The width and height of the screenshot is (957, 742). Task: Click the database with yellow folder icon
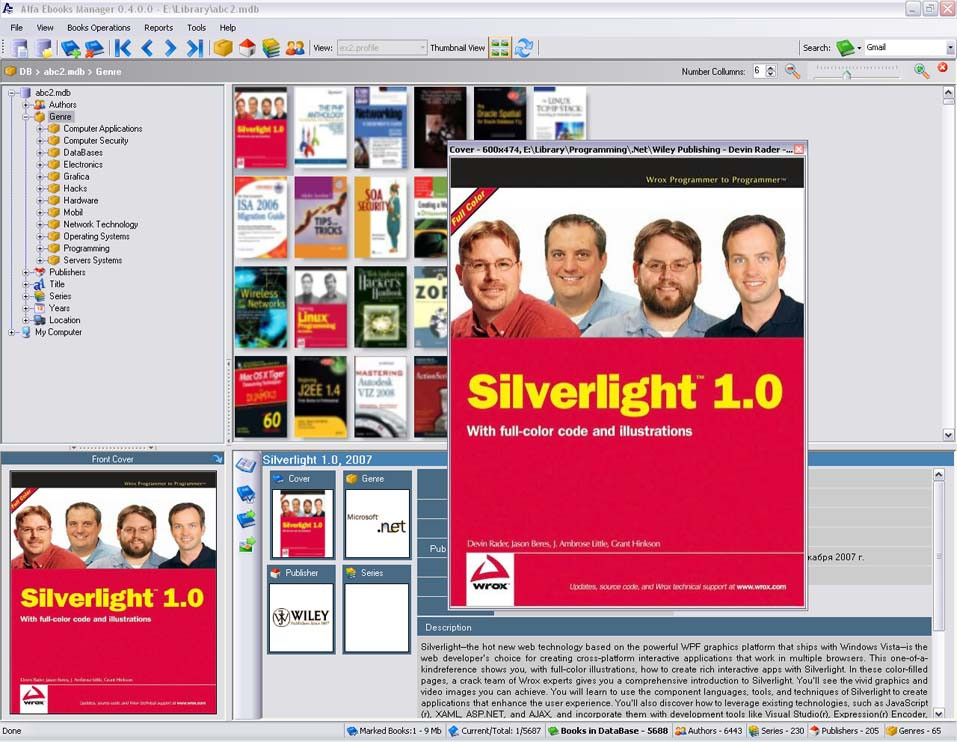[43, 48]
